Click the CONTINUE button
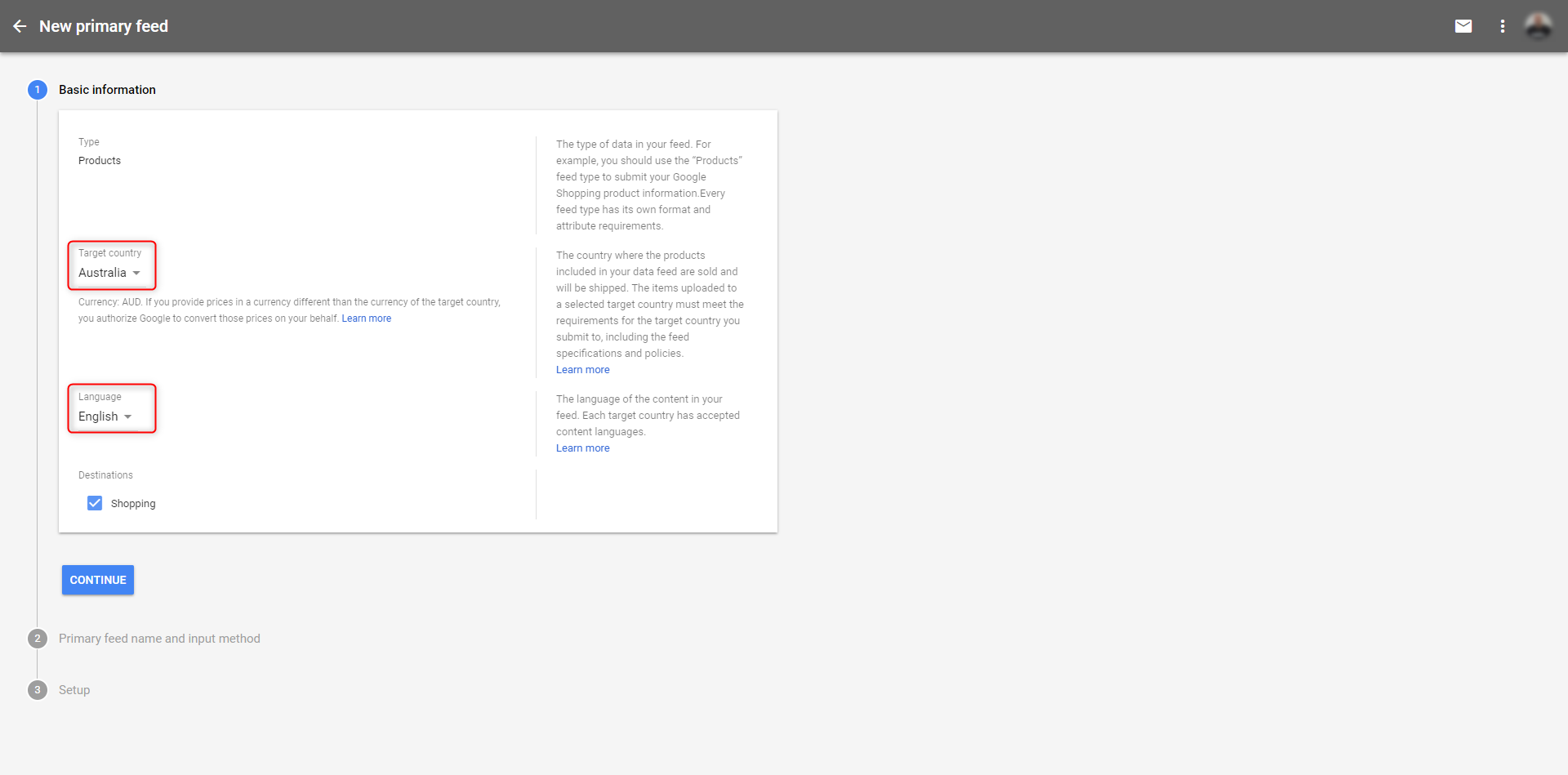The width and height of the screenshot is (1568, 775). 98,580
